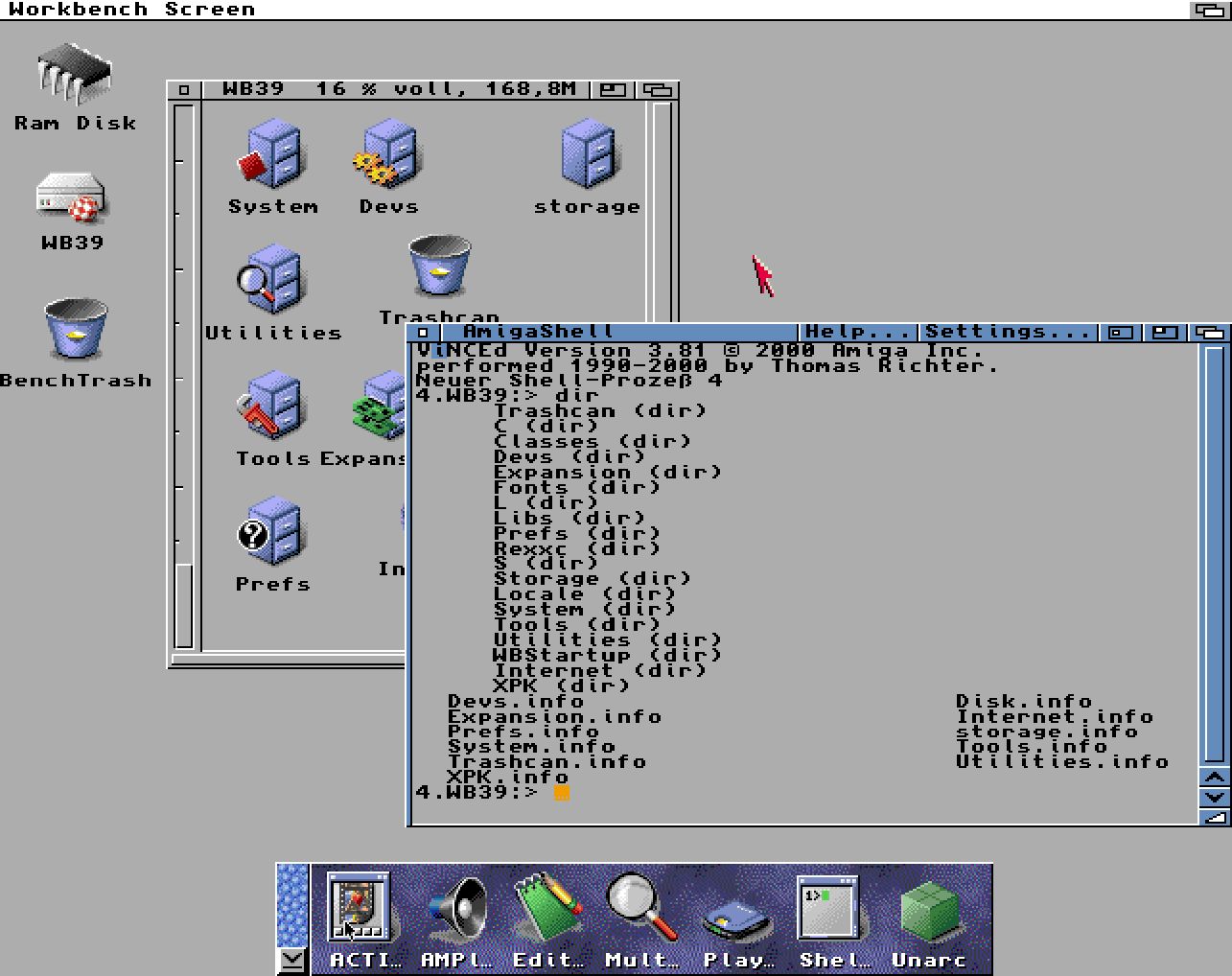Screen dimensions: 1232x976
Task: Click the AmigaShell size gadget
Action: click(1215, 817)
